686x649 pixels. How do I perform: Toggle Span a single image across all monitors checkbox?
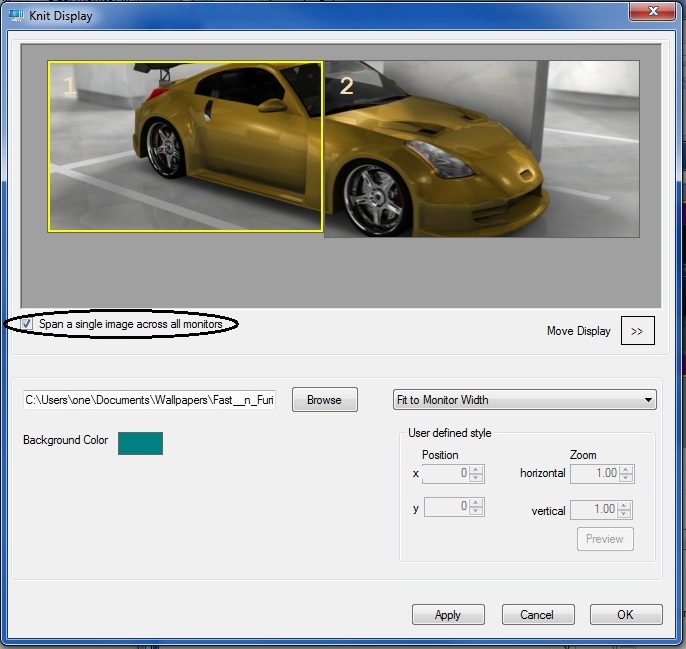tap(27, 324)
